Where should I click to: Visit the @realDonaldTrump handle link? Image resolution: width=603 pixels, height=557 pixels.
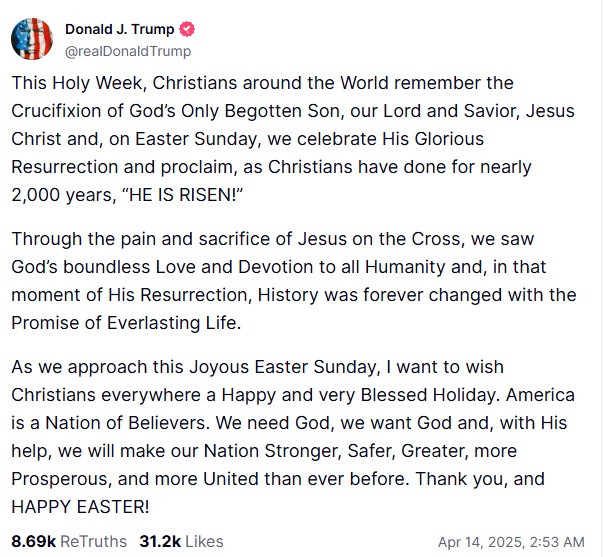tap(128, 51)
